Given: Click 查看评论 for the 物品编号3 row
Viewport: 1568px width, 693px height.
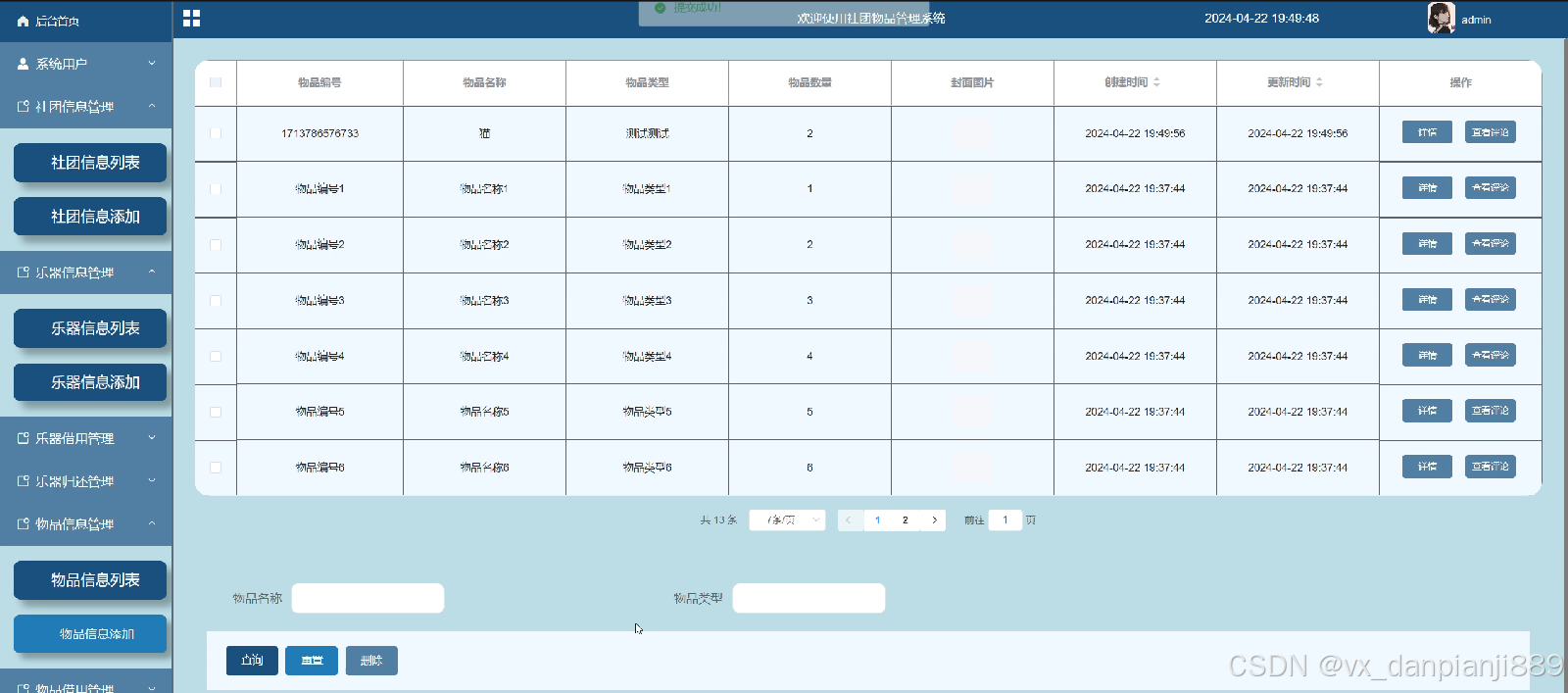Looking at the screenshot, I should (x=1491, y=299).
